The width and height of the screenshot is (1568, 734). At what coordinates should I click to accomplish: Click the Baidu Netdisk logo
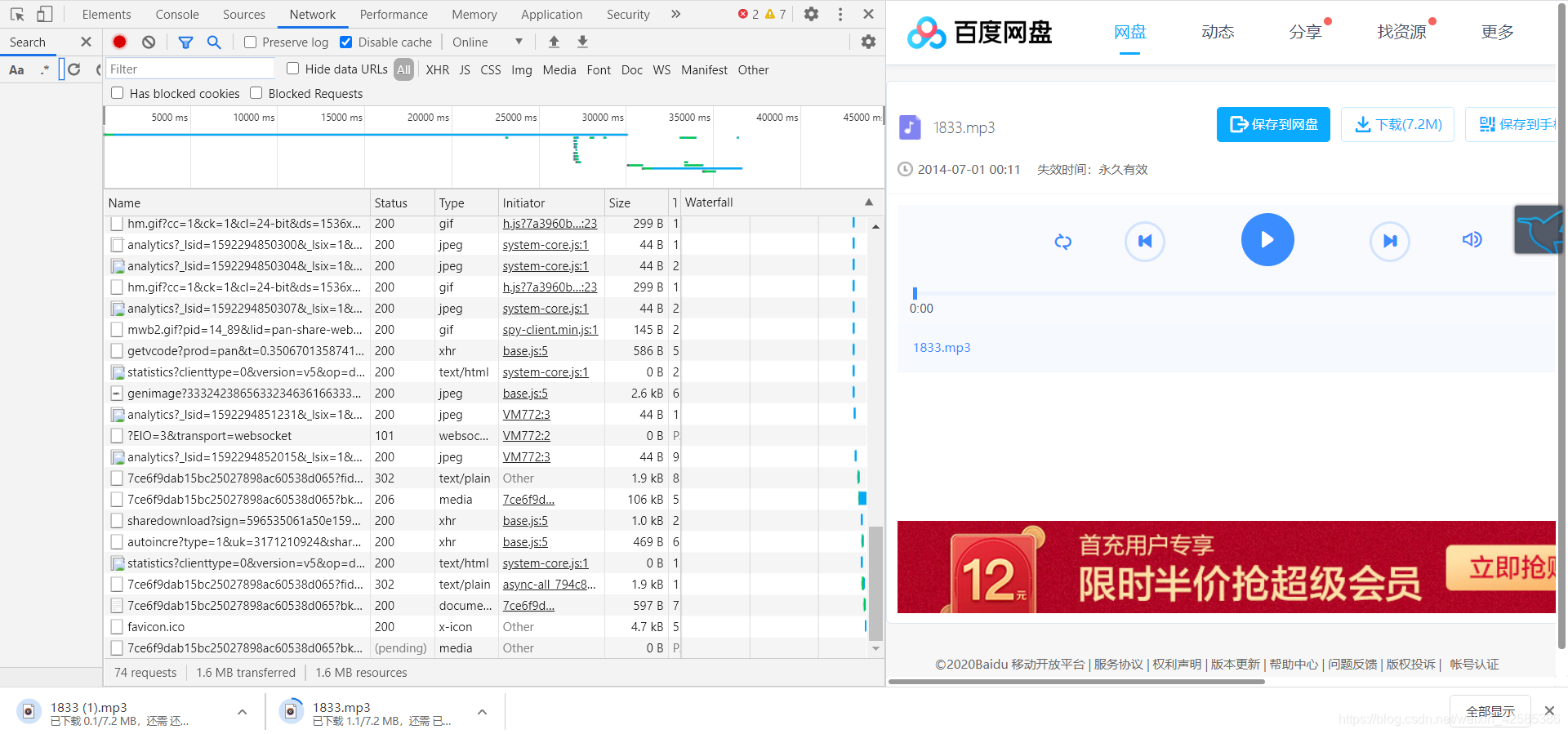coord(979,32)
